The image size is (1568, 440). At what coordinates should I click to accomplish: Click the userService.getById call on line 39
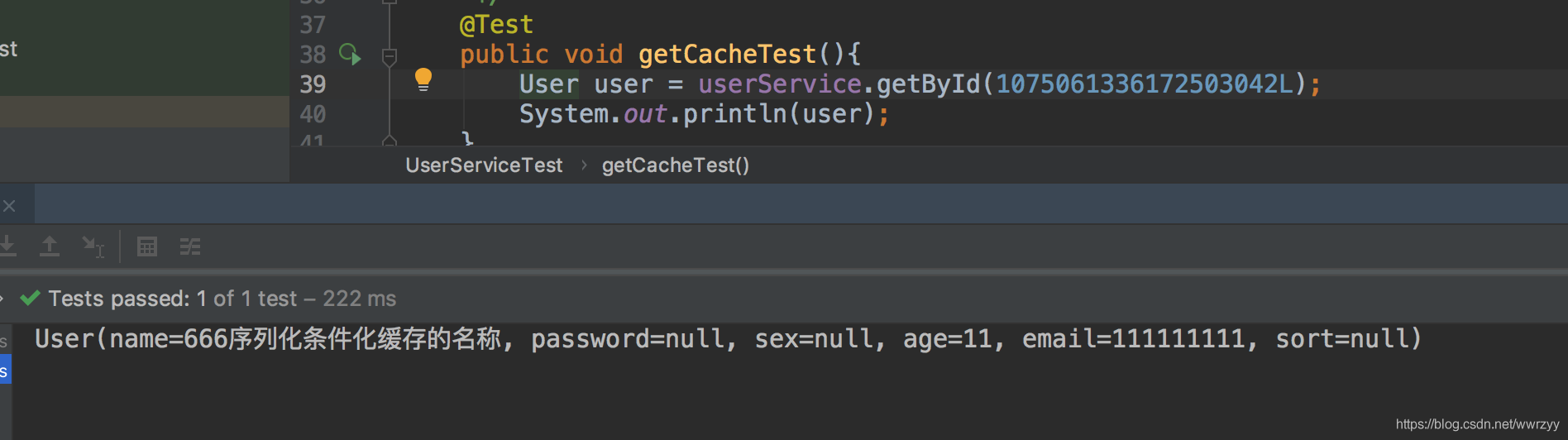(839, 84)
